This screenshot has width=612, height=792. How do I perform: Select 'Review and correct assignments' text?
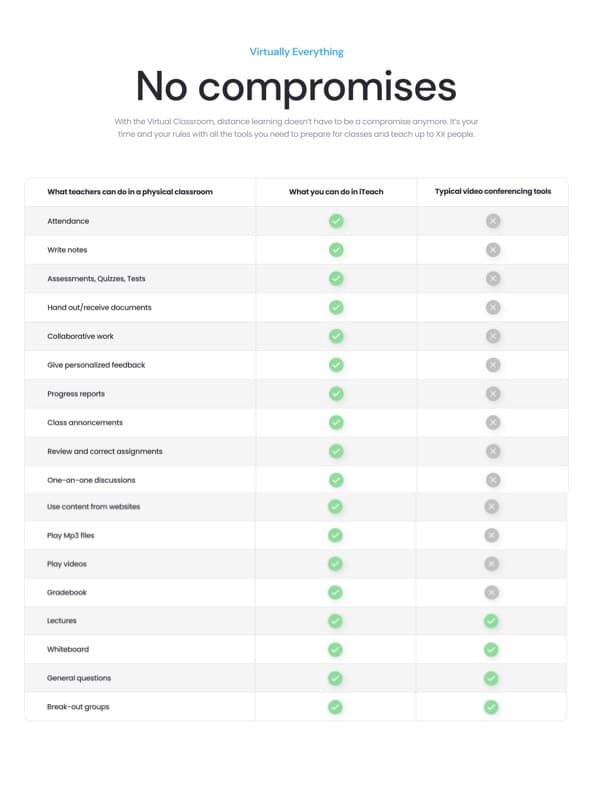(x=104, y=451)
